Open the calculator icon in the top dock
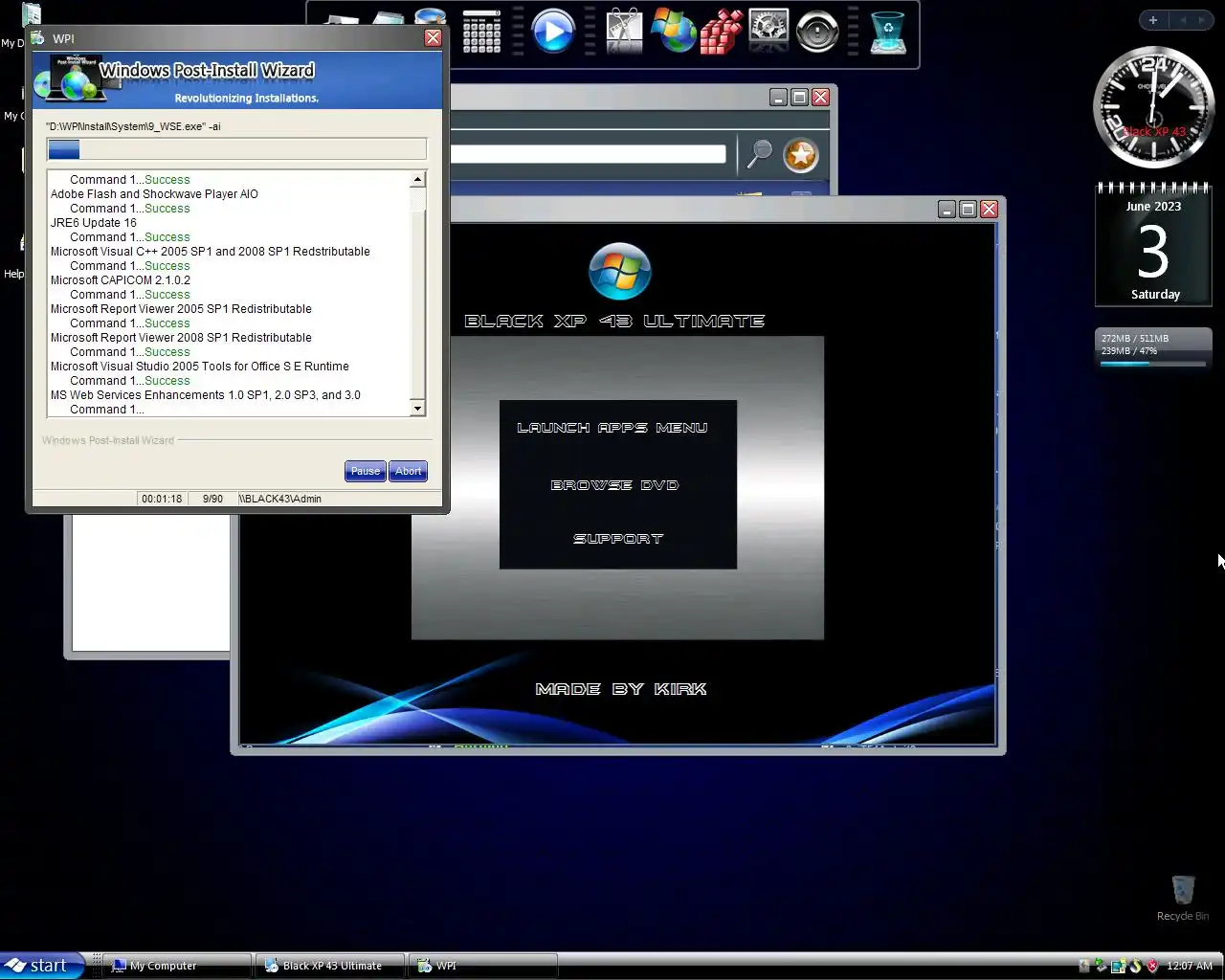1225x980 pixels. click(x=481, y=32)
